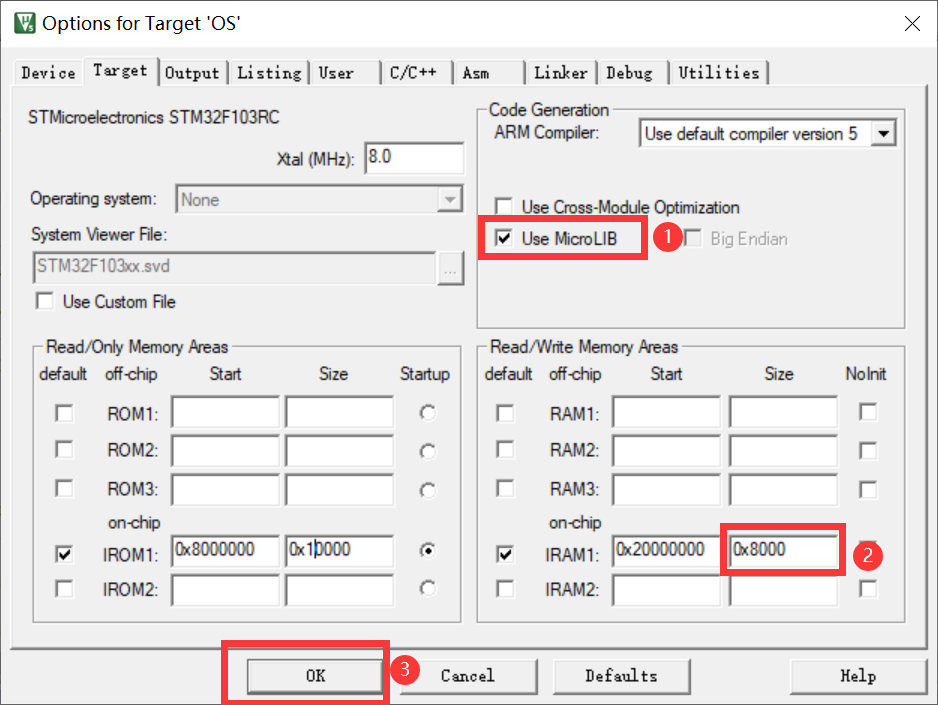Click the RAM1 Start field
The width and height of the screenshot is (938, 705).
[666, 411]
